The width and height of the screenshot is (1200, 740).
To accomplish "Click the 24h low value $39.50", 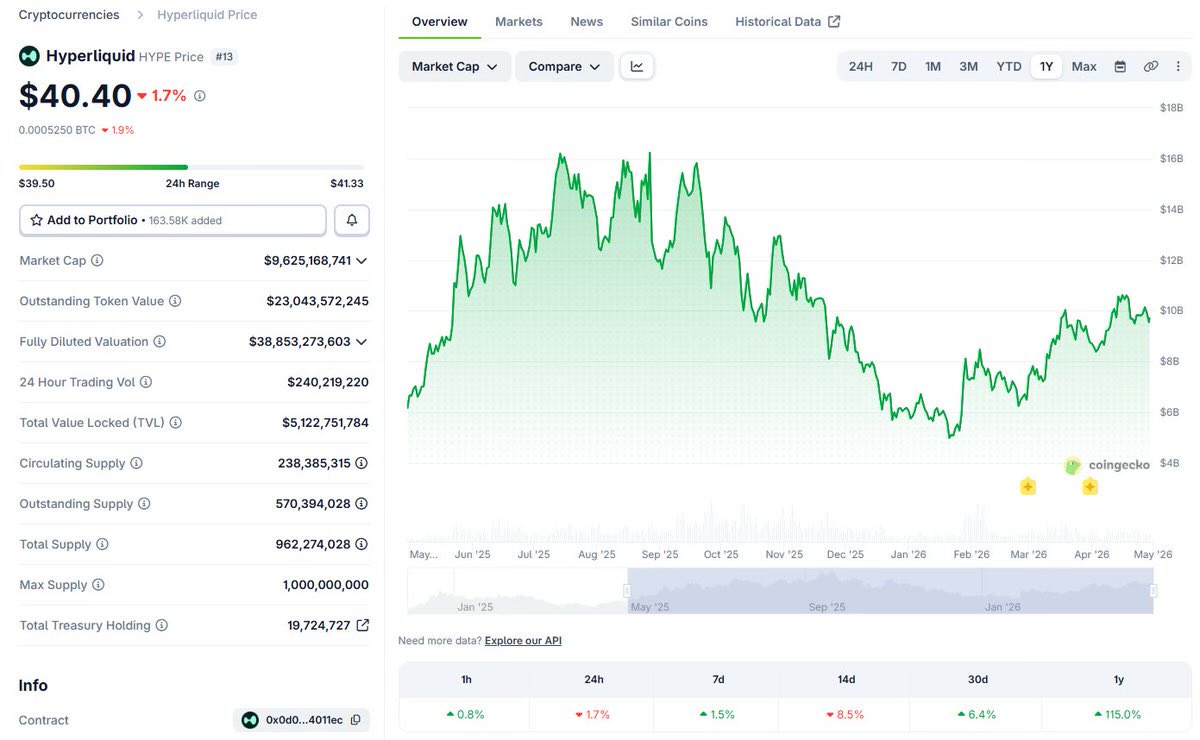I will tap(37, 183).
